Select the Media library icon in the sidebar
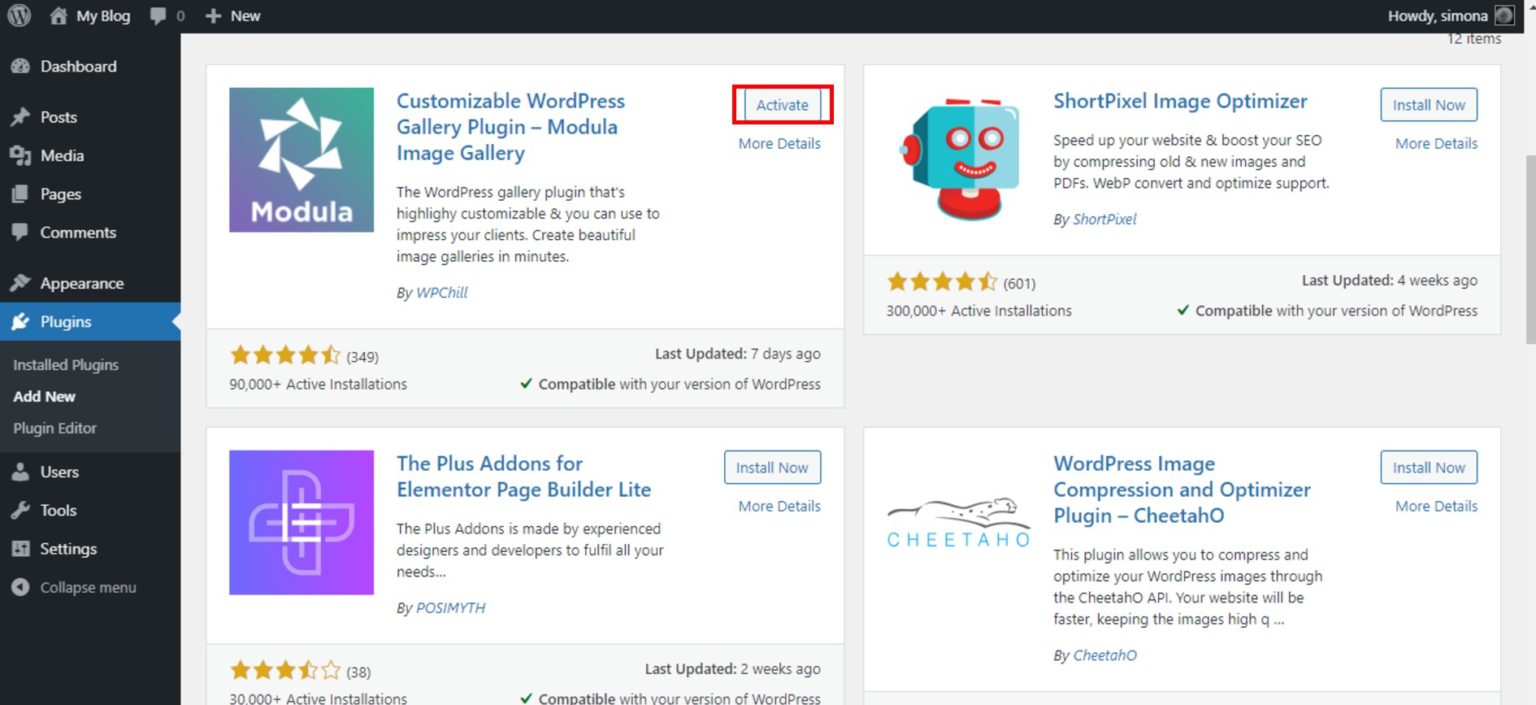Viewport: 1536px width, 705px height. click(x=22, y=155)
